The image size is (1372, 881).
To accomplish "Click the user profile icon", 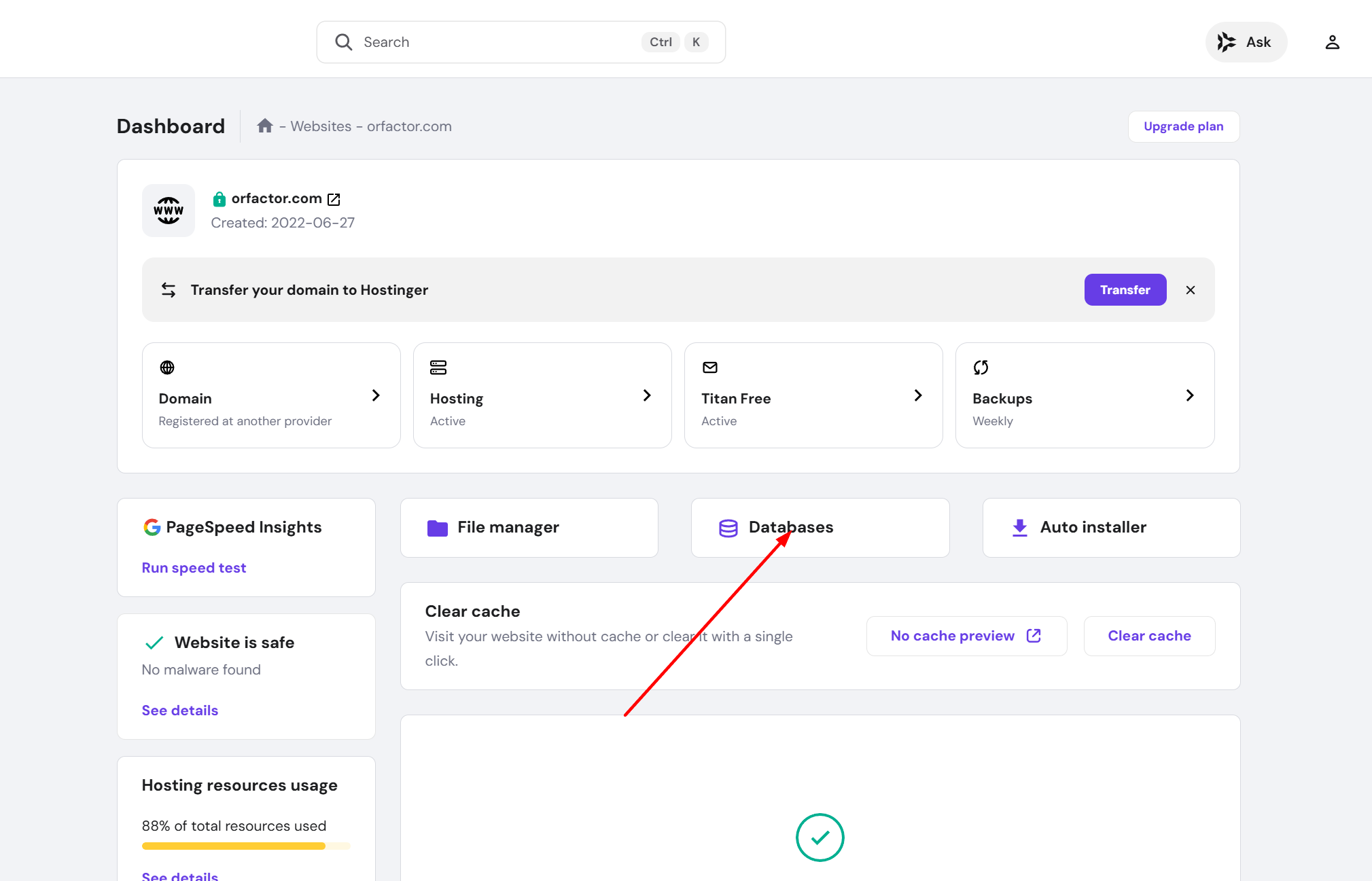I will tap(1332, 42).
